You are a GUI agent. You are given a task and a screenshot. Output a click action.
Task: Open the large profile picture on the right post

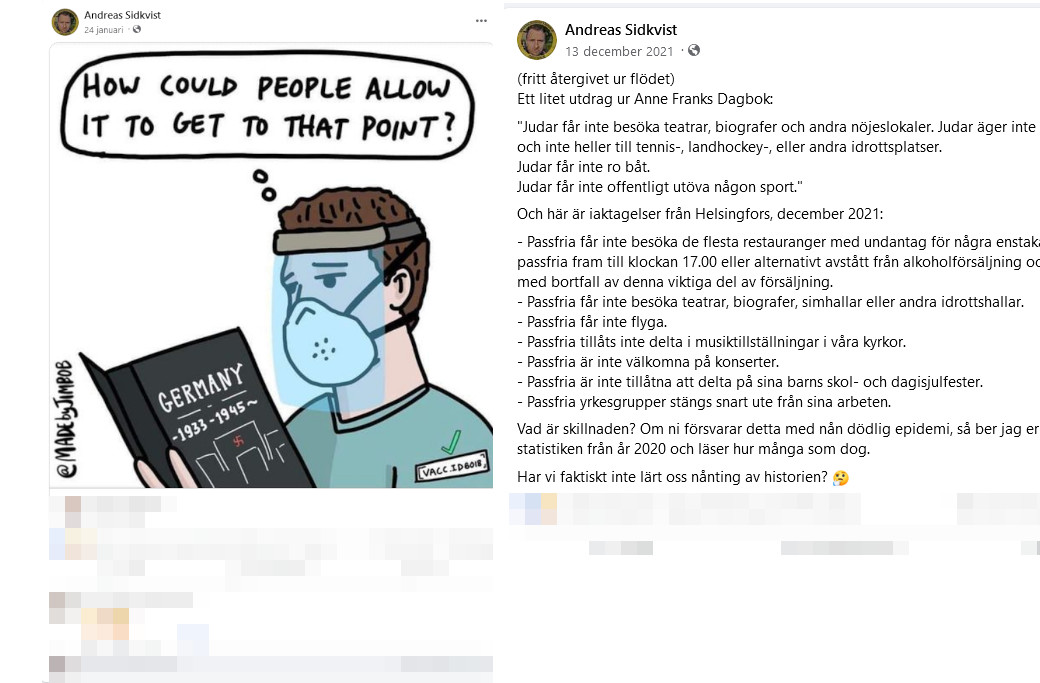point(537,40)
